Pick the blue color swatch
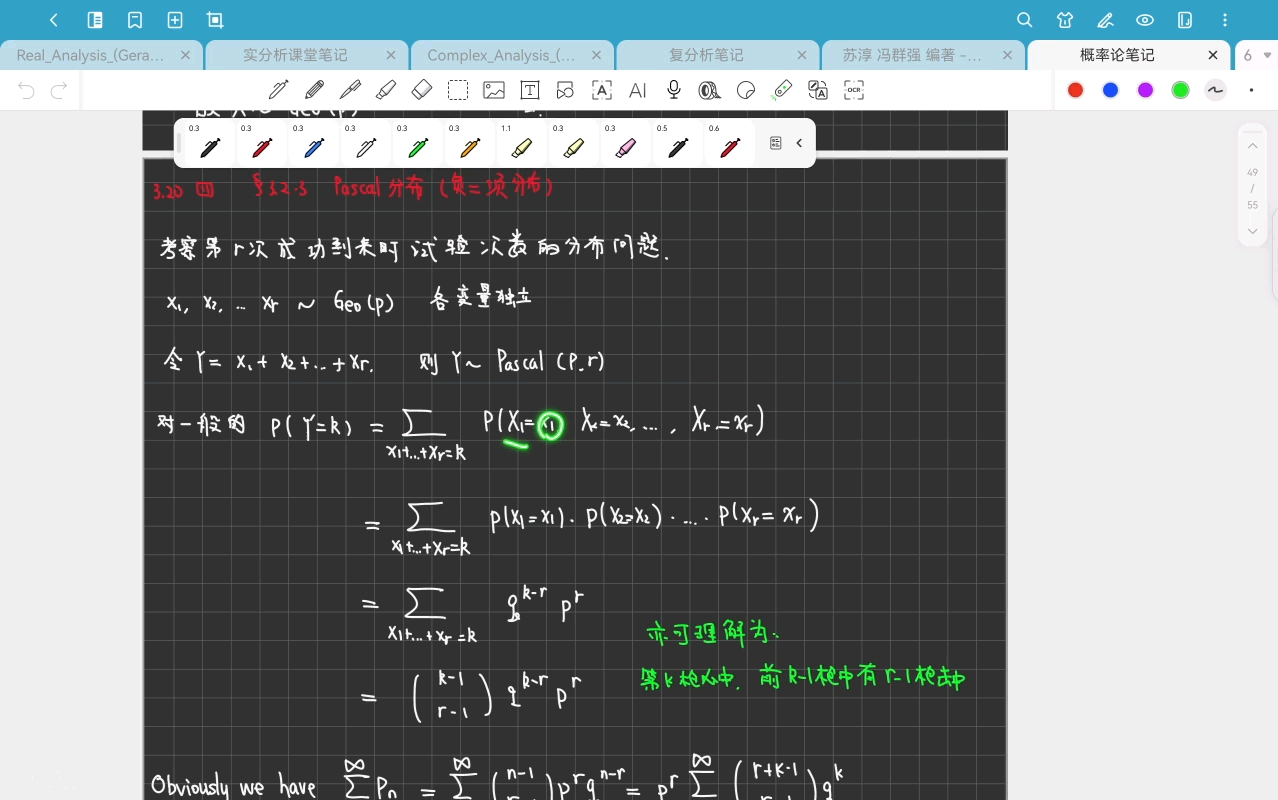This screenshot has height=800, width=1278. tap(1111, 90)
